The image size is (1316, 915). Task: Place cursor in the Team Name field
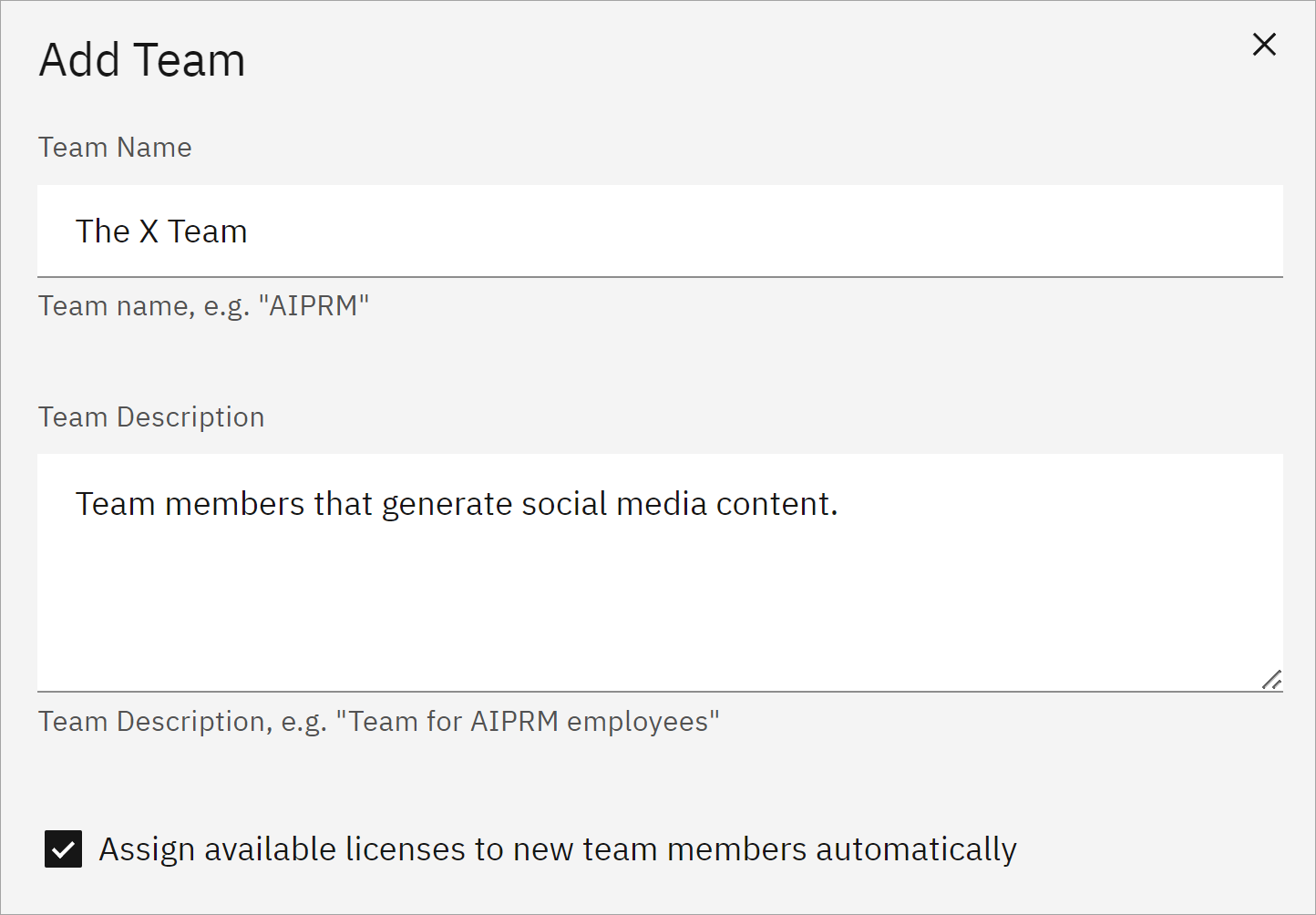pyautogui.click(x=638, y=231)
